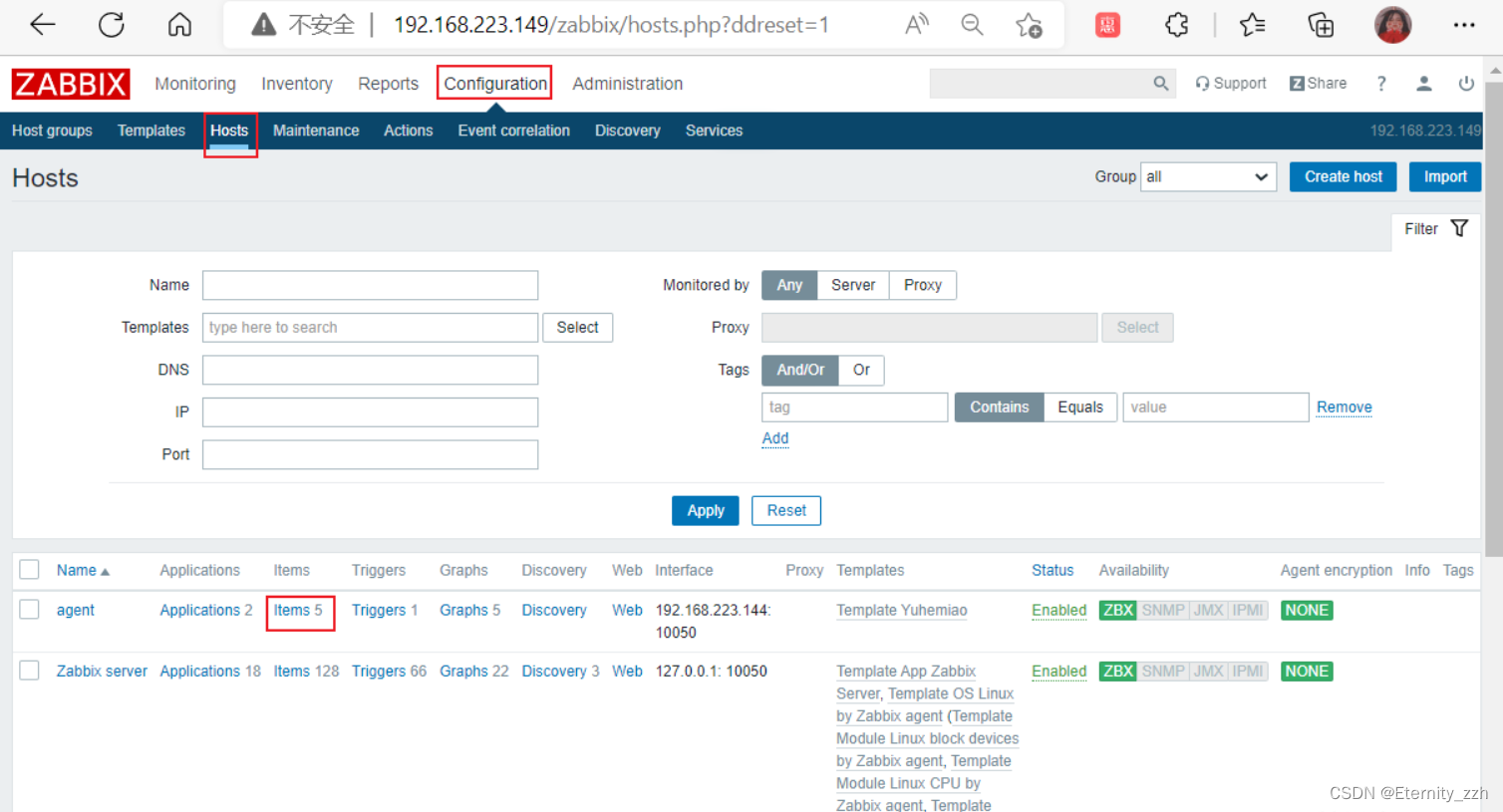The width and height of the screenshot is (1503, 812).
Task: Click the ZABBIX logo
Action: pyautogui.click(x=70, y=84)
